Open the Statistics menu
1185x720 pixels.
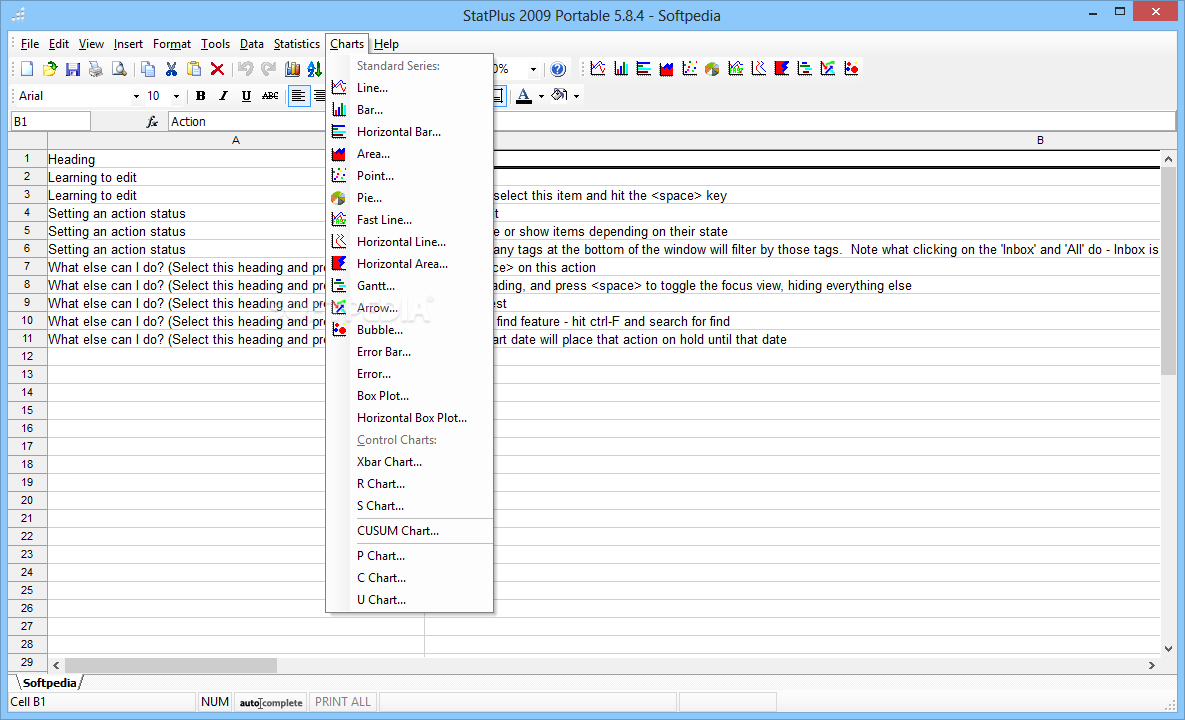click(296, 44)
